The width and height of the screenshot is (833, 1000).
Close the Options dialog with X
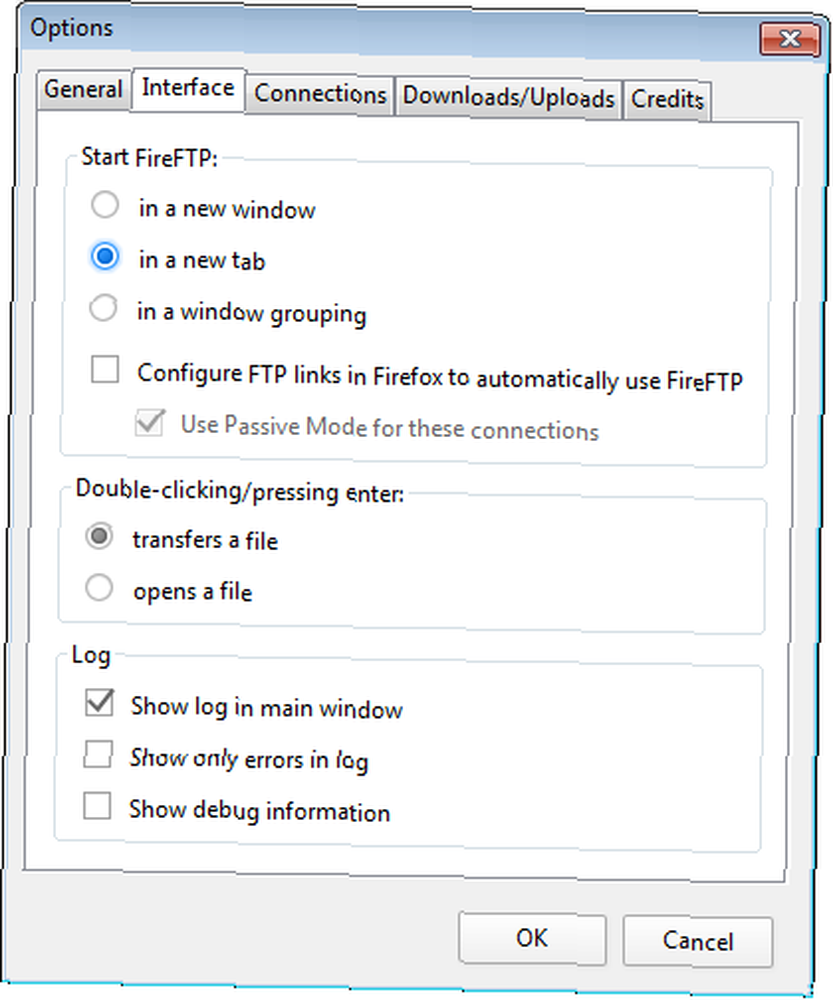coord(790,40)
